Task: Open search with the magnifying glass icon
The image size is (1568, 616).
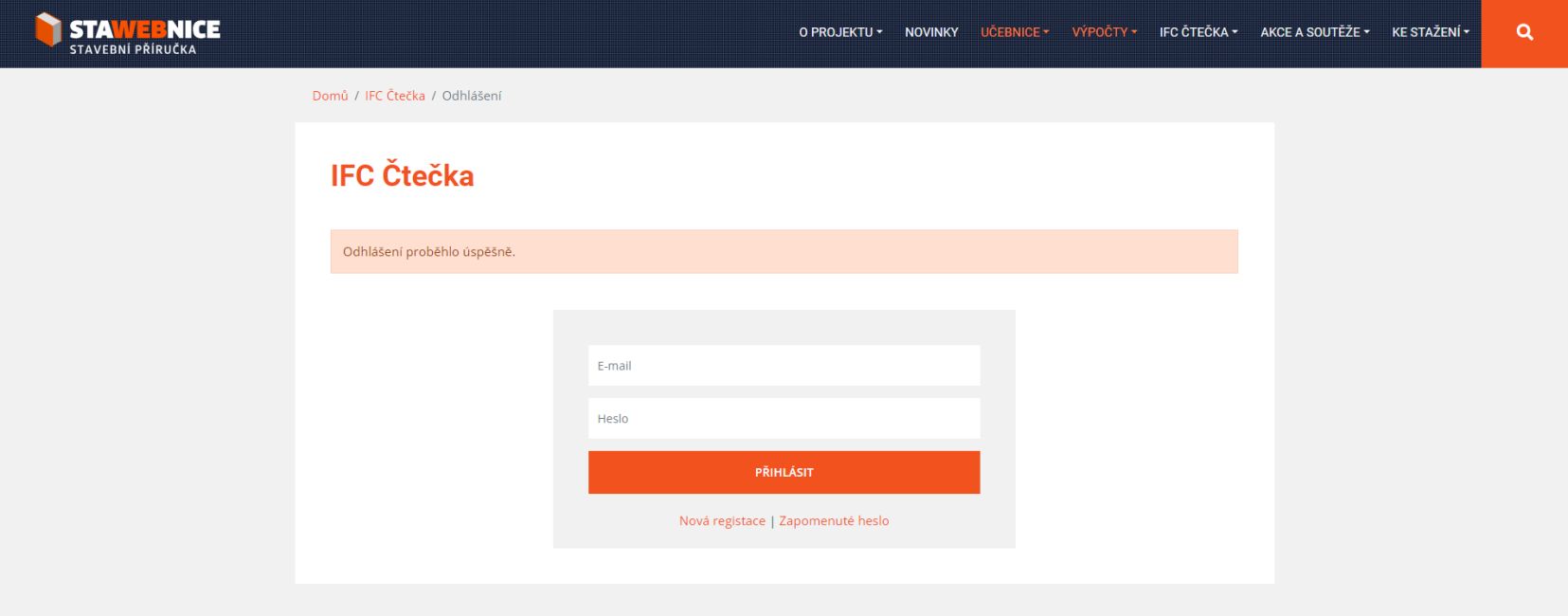Action: click(1523, 33)
